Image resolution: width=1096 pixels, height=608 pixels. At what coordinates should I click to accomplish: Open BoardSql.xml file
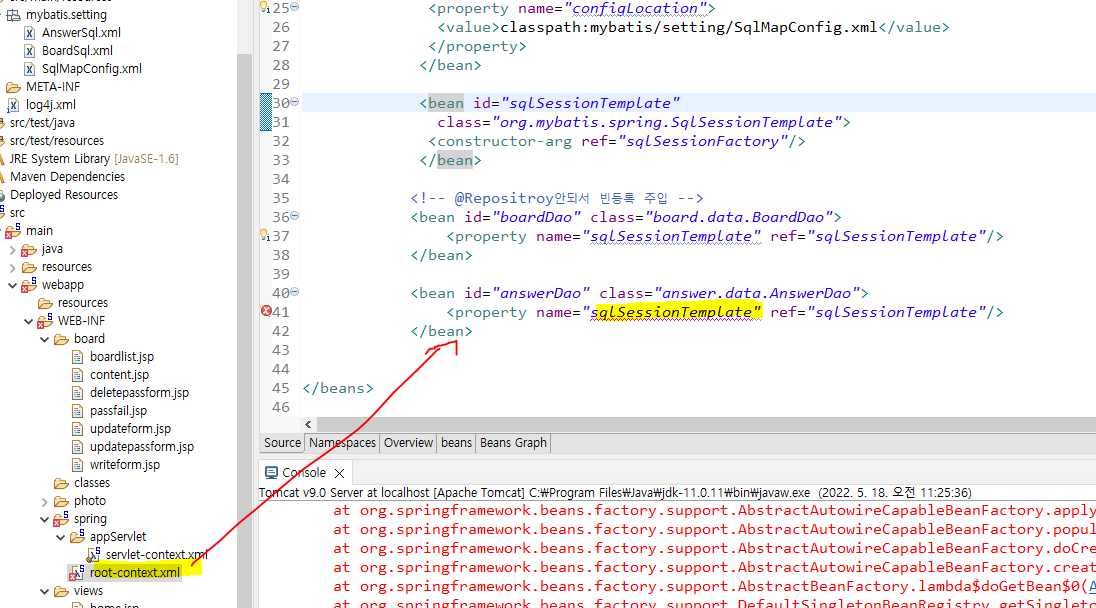[x=77, y=51]
